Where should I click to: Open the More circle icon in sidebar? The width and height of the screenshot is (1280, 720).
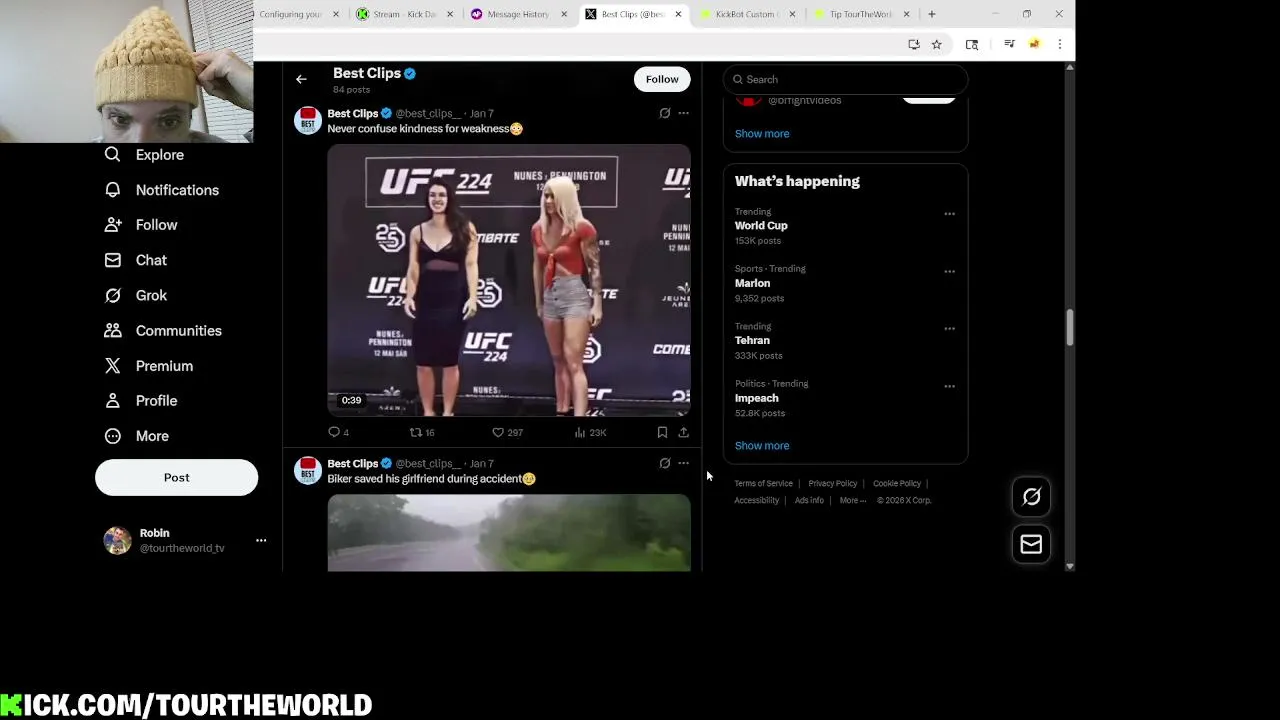(113, 436)
